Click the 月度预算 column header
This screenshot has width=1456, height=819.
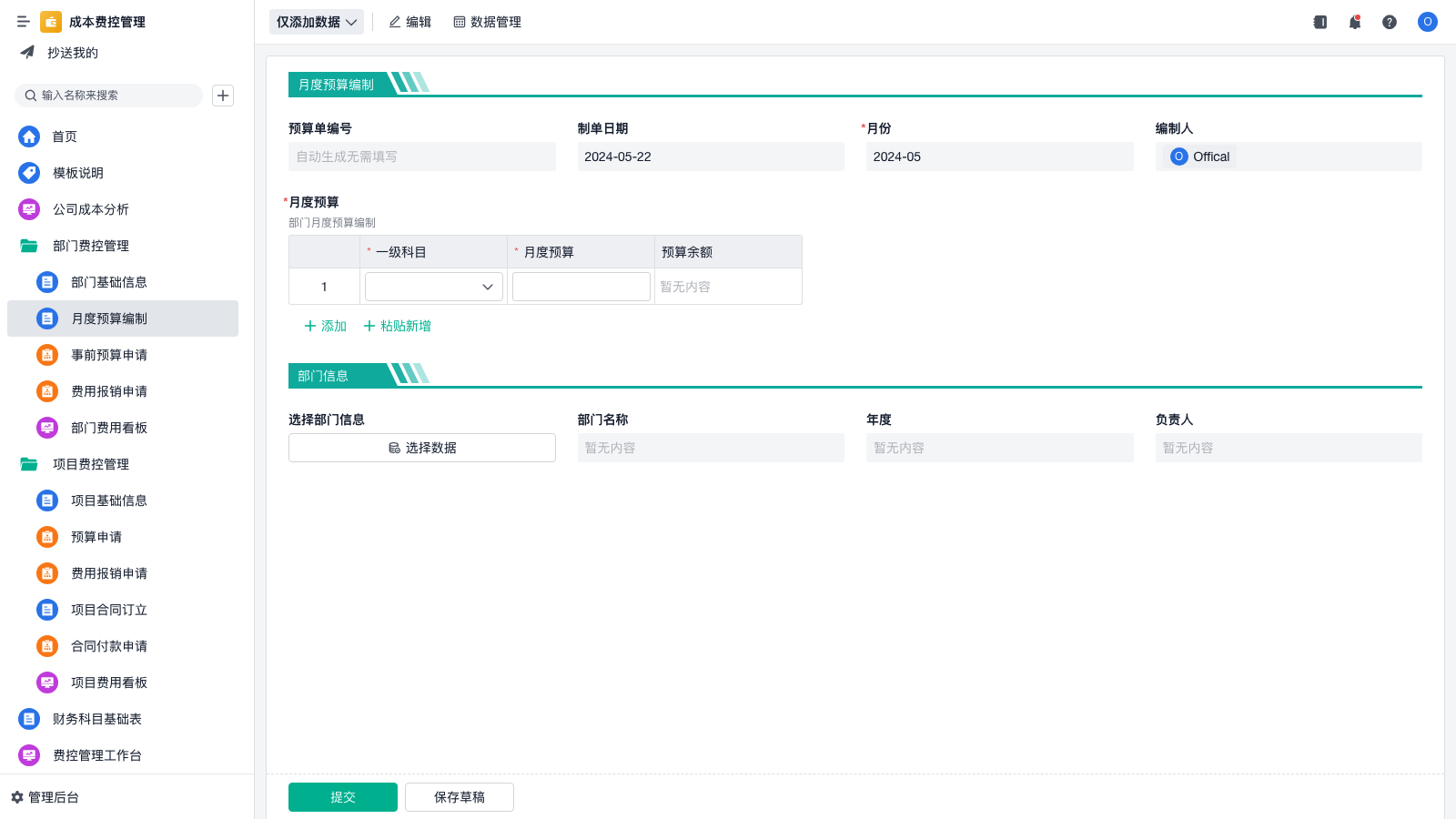pos(581,252)
